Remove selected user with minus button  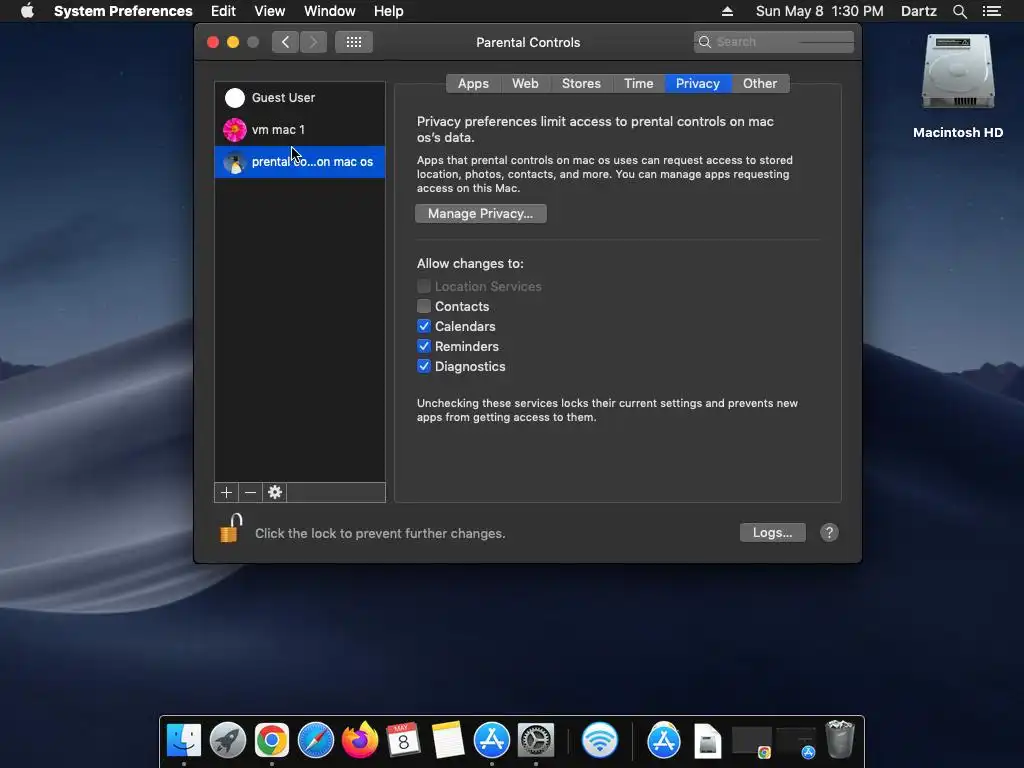point(250,492)
